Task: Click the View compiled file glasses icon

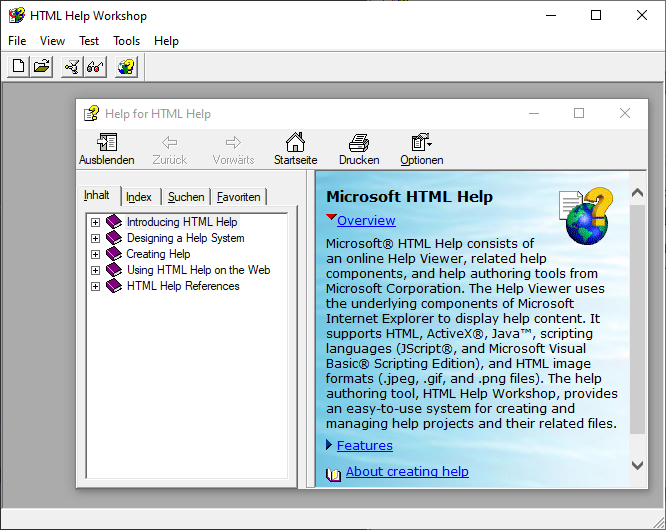Action: pyautogui.click(x=95, y=67)
